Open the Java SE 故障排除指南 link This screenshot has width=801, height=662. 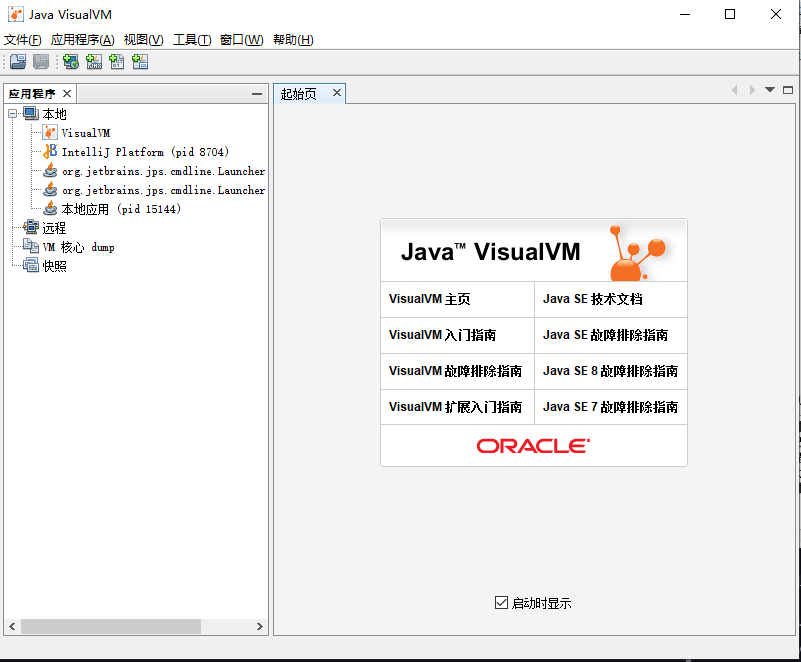coord(605,335)
